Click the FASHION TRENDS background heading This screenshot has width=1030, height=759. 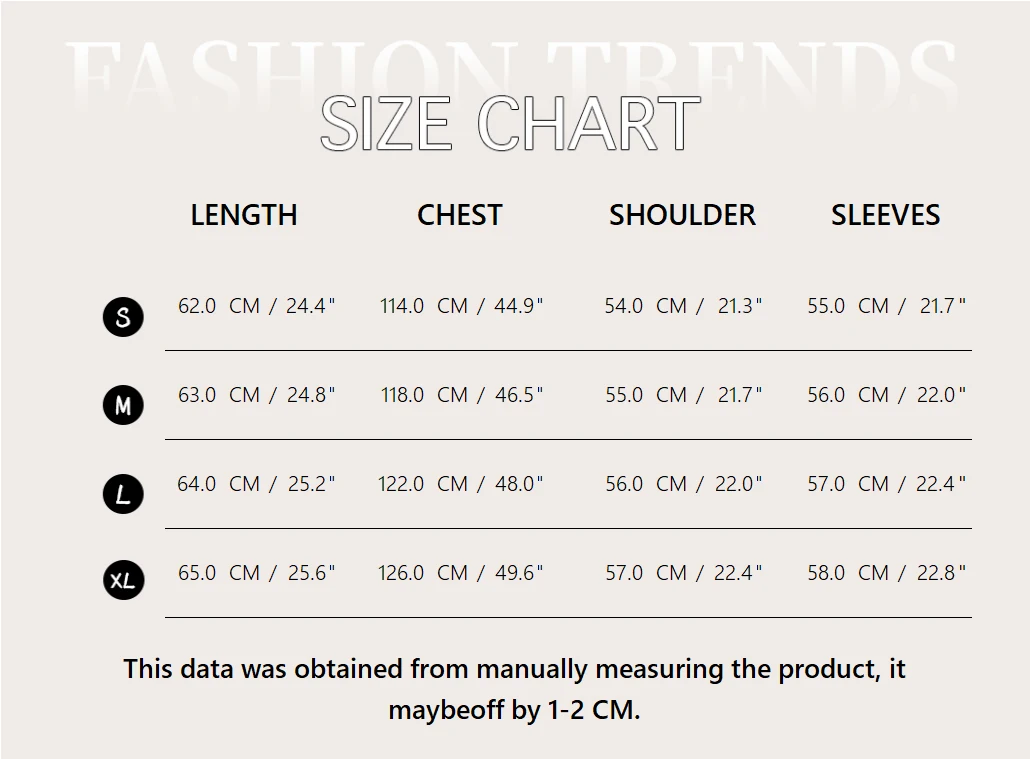pos(510,70)
